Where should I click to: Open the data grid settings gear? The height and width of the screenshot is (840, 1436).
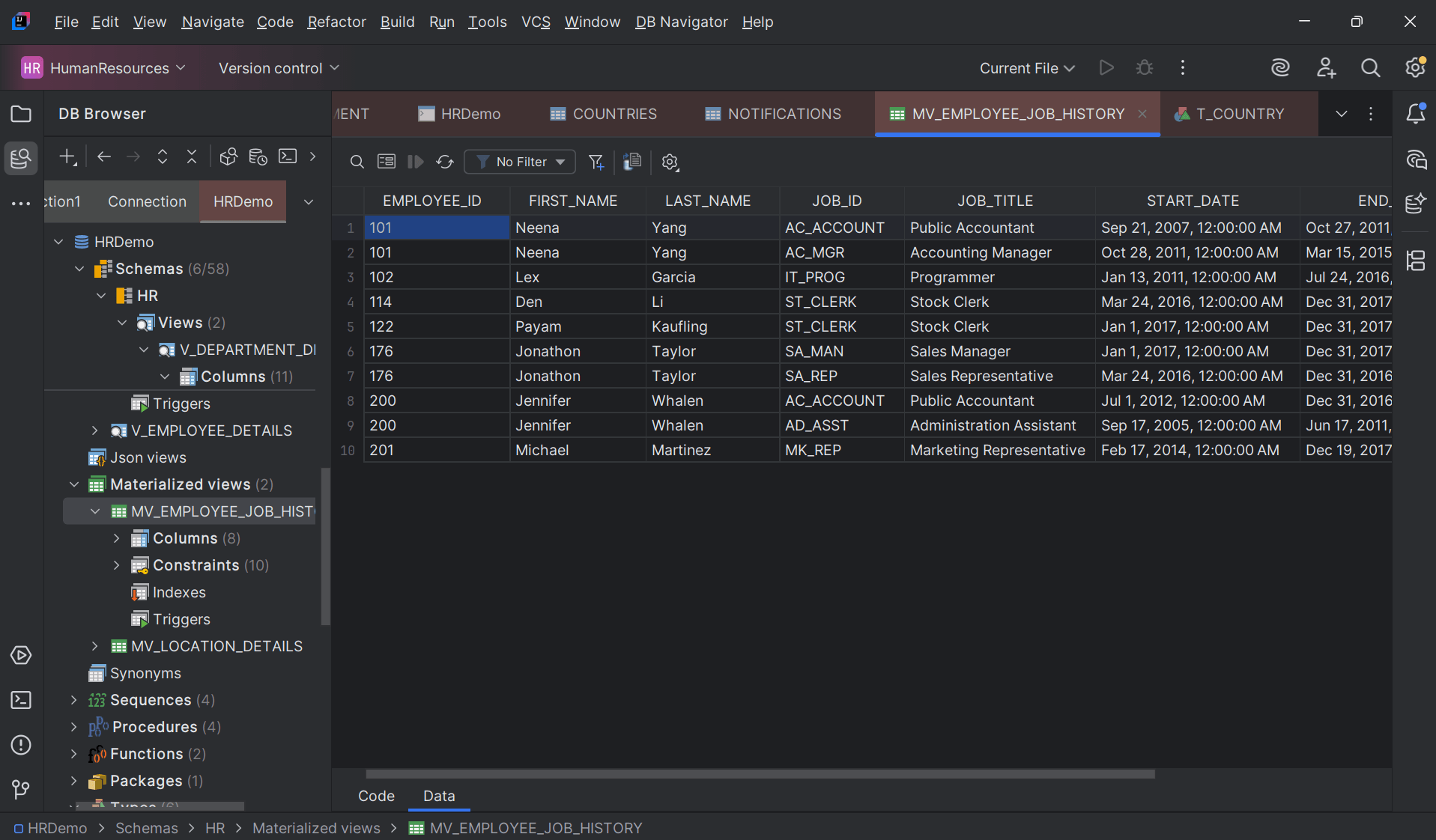(x=669, y=162)
